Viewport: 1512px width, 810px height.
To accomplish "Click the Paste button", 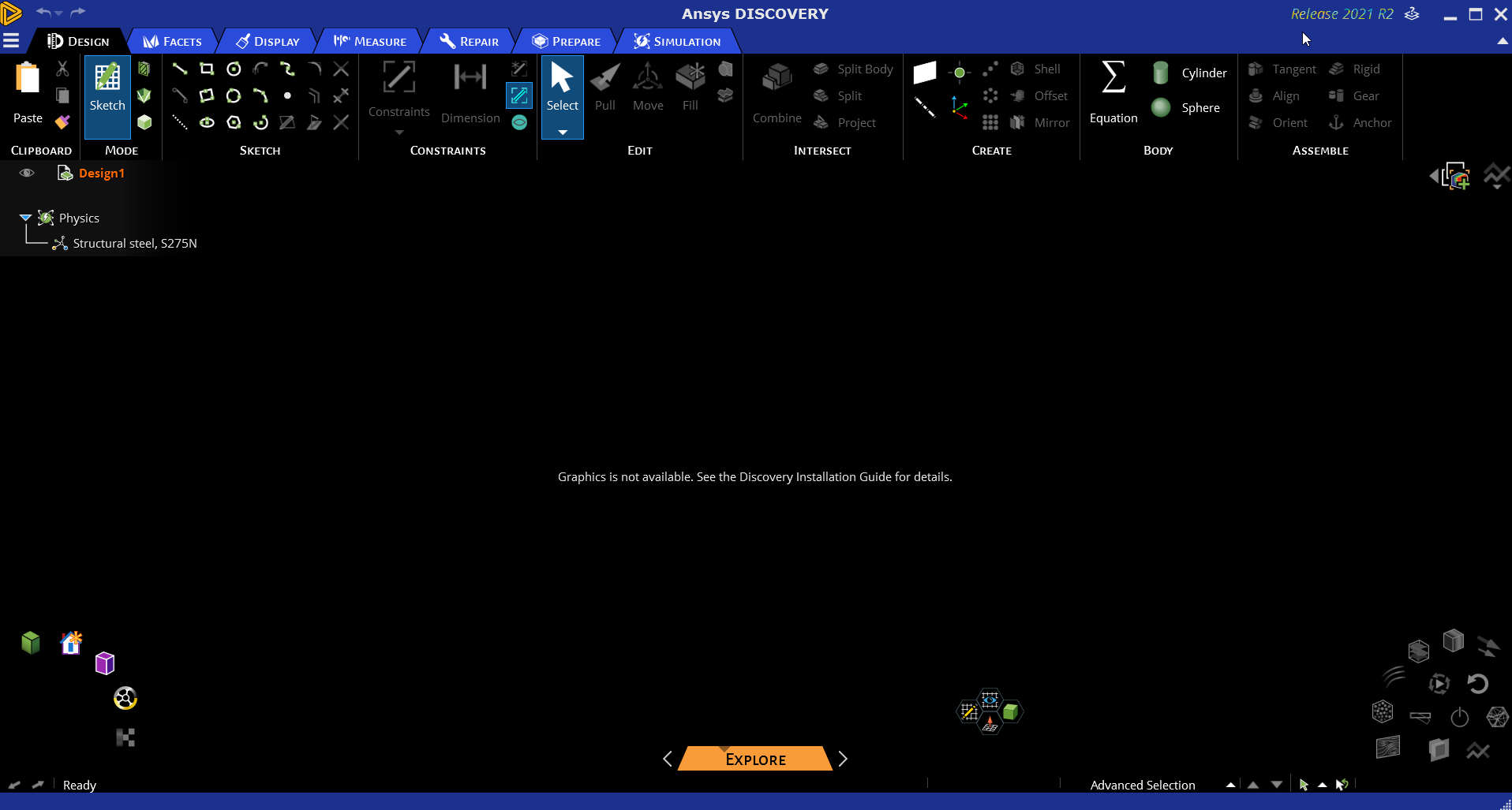I will pyautogui.click(x=28, y=93).
